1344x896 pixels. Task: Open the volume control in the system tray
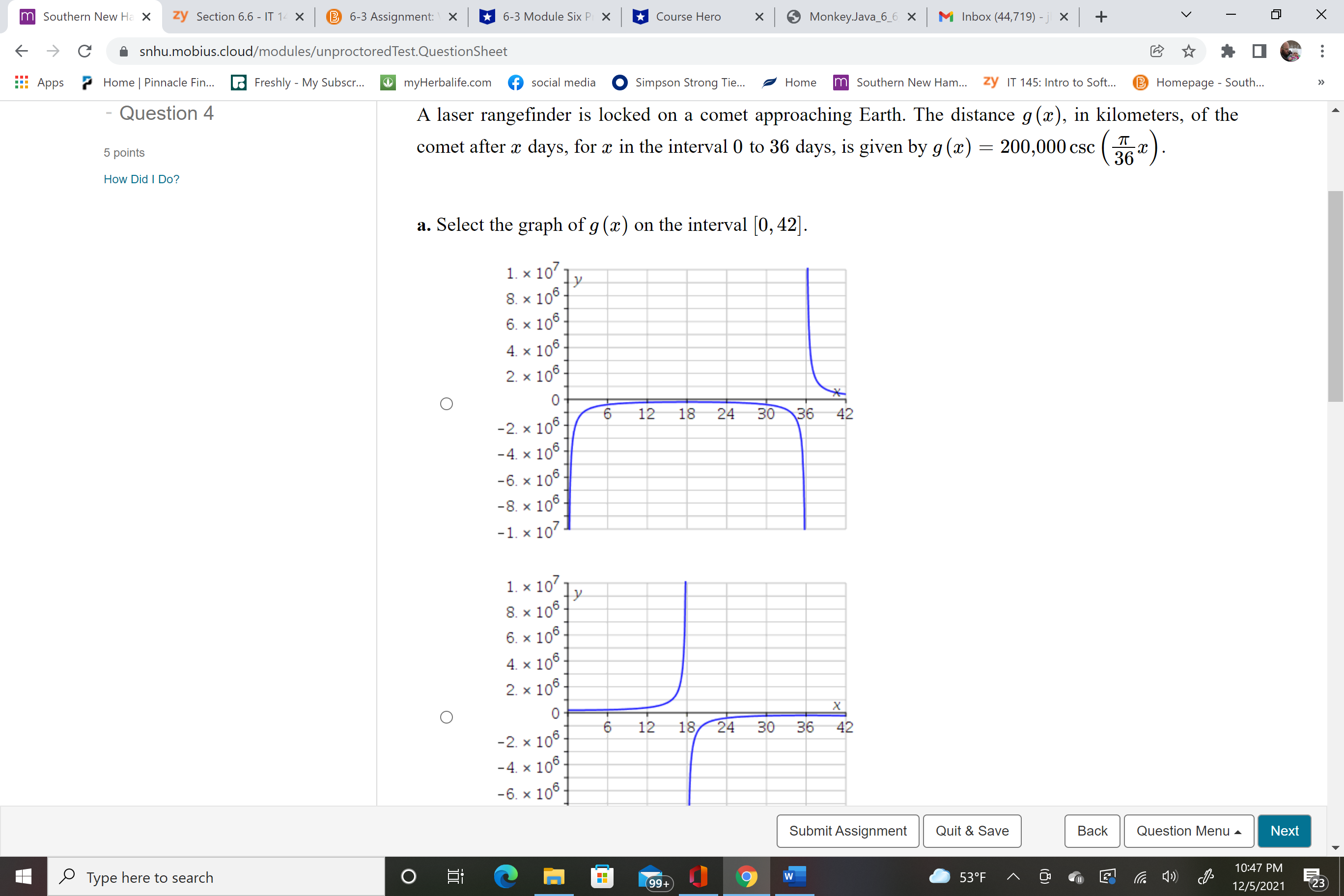pos(1169,876)
